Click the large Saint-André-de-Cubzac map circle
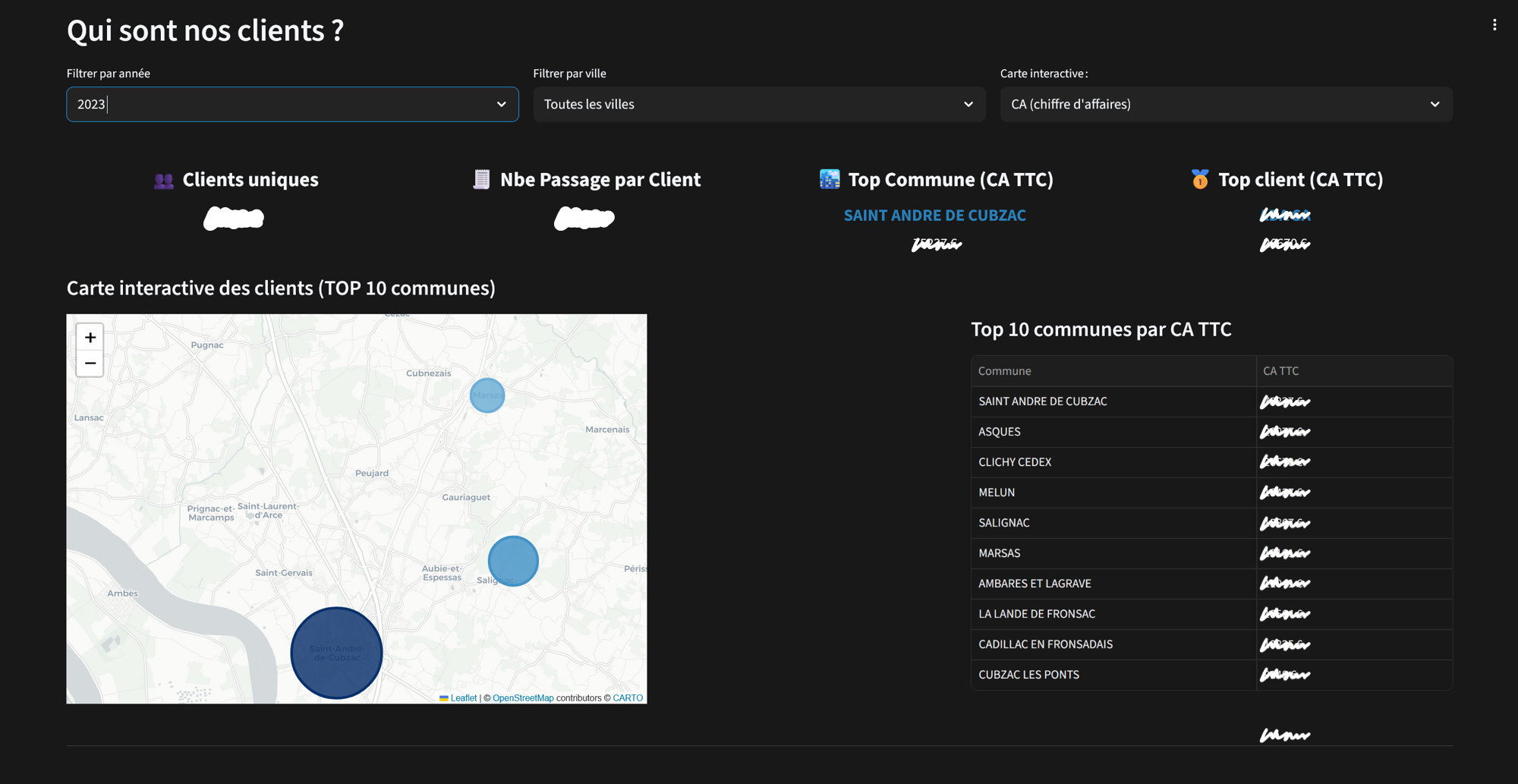 [x=336, y=653]
